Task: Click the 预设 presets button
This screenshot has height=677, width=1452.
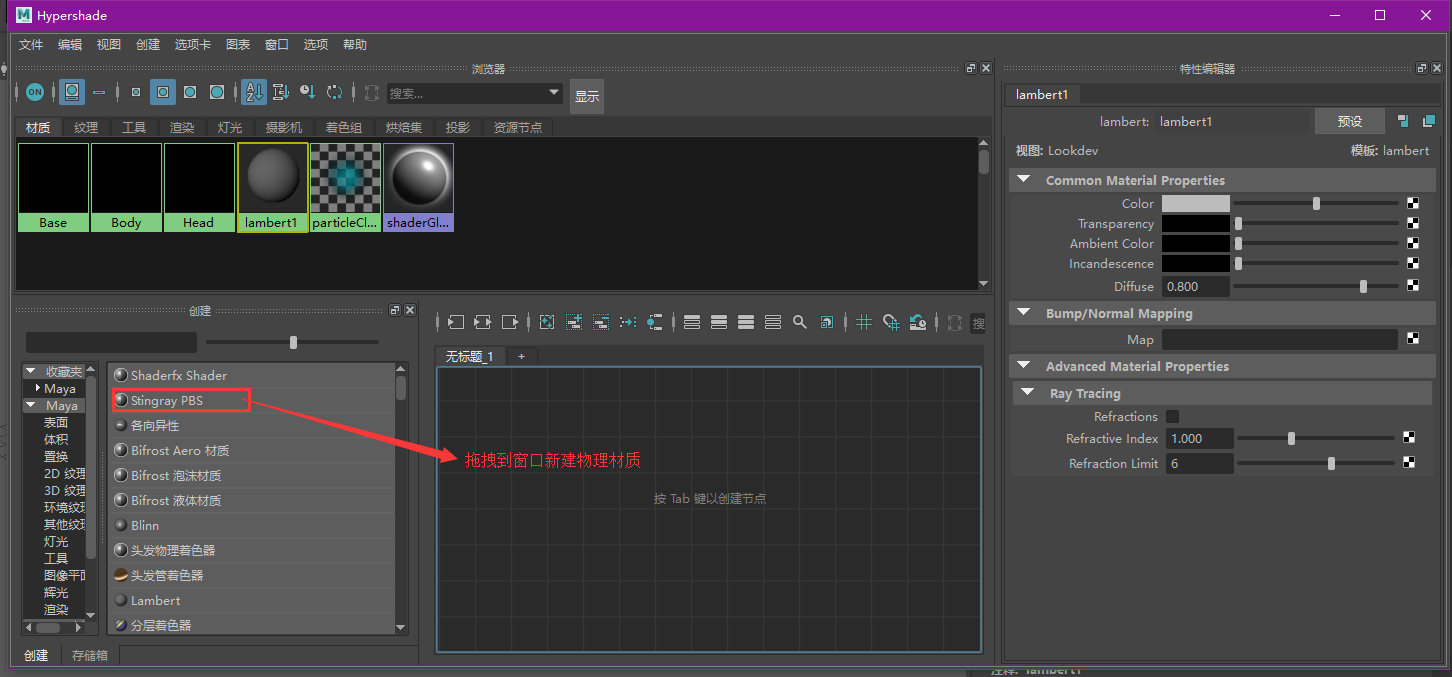Action: tap(1350, 121)
